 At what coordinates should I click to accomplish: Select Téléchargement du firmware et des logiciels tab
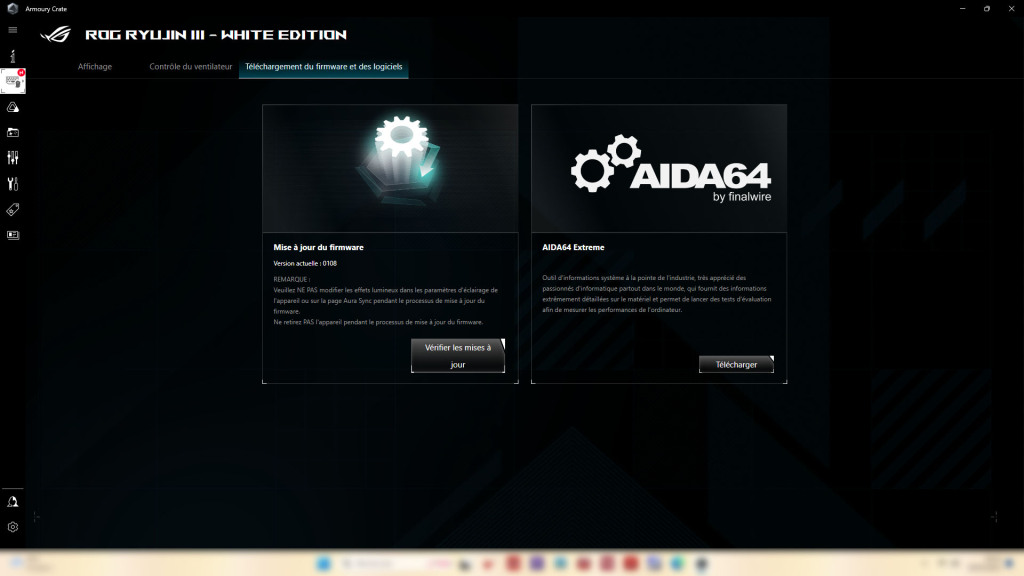pyautogui.click(x=324, y=67)
